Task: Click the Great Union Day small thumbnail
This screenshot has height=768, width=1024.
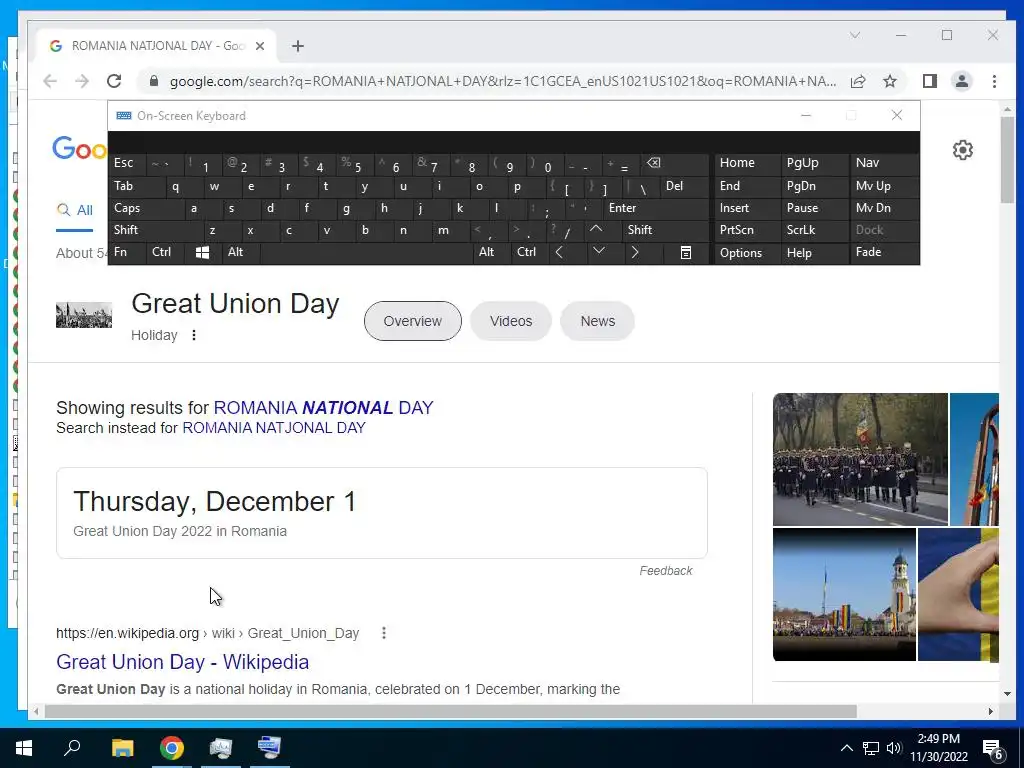Action: coord(84,315)
